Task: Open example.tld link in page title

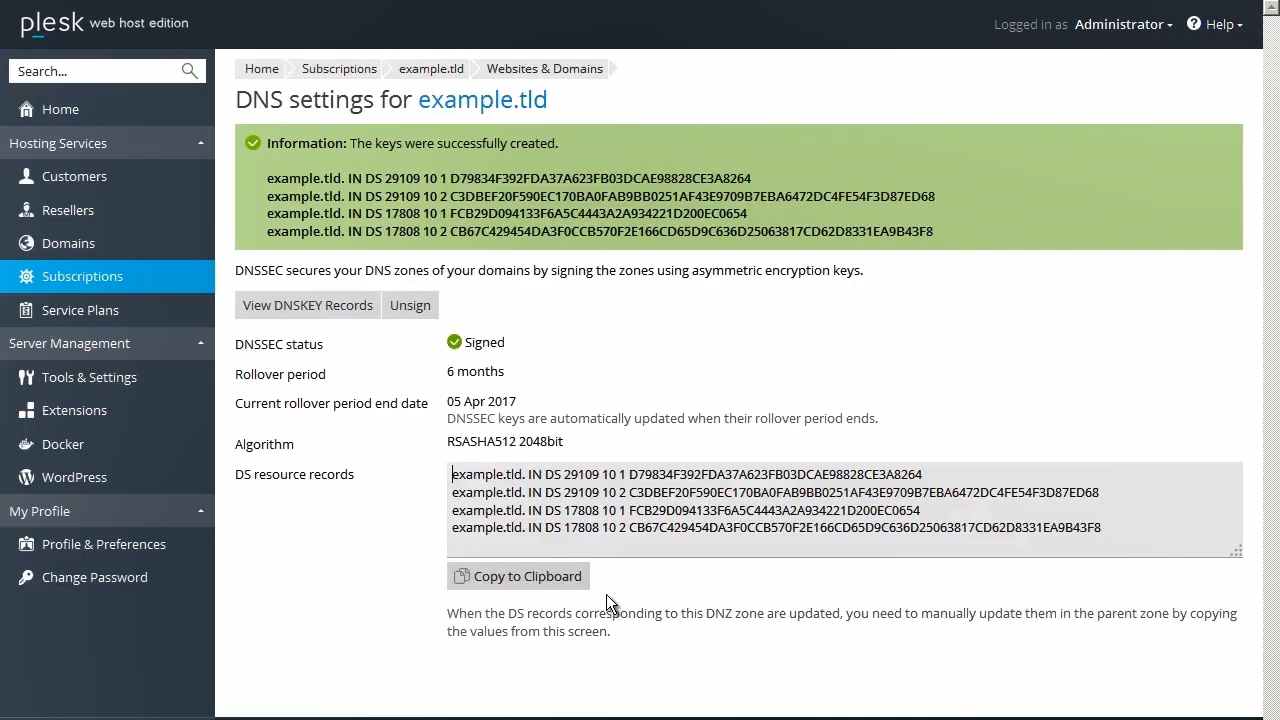Action: (482, 100)
